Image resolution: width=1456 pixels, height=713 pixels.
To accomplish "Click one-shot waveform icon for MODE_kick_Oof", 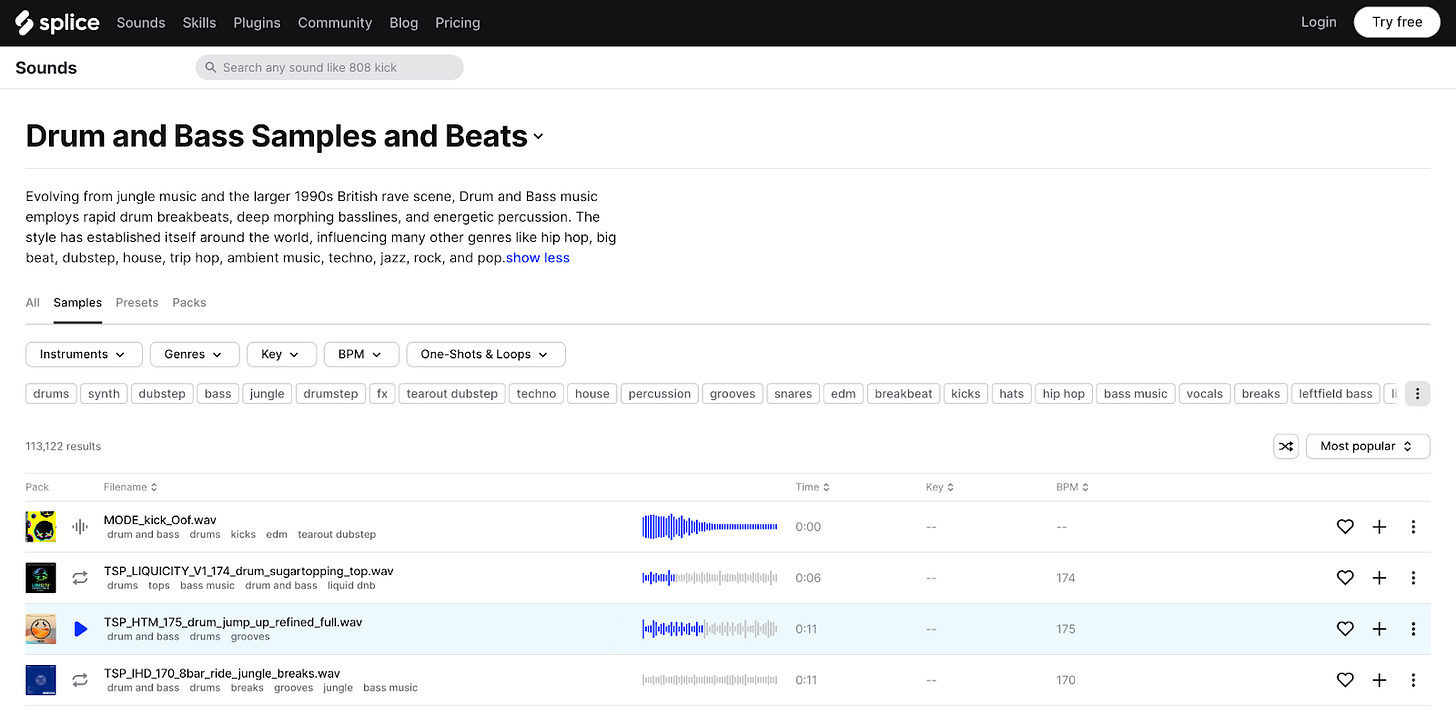I will click(80, 527).
